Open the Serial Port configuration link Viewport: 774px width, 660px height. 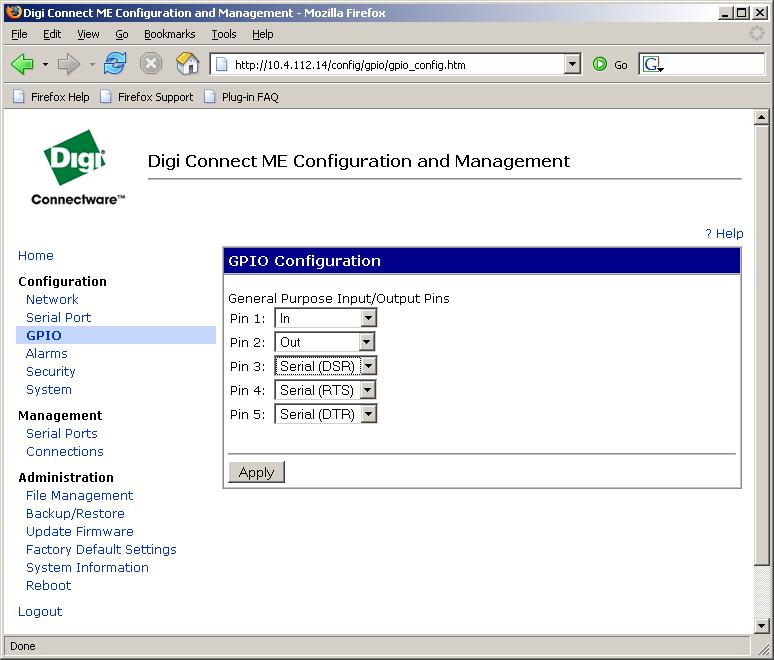coord(58,317)
